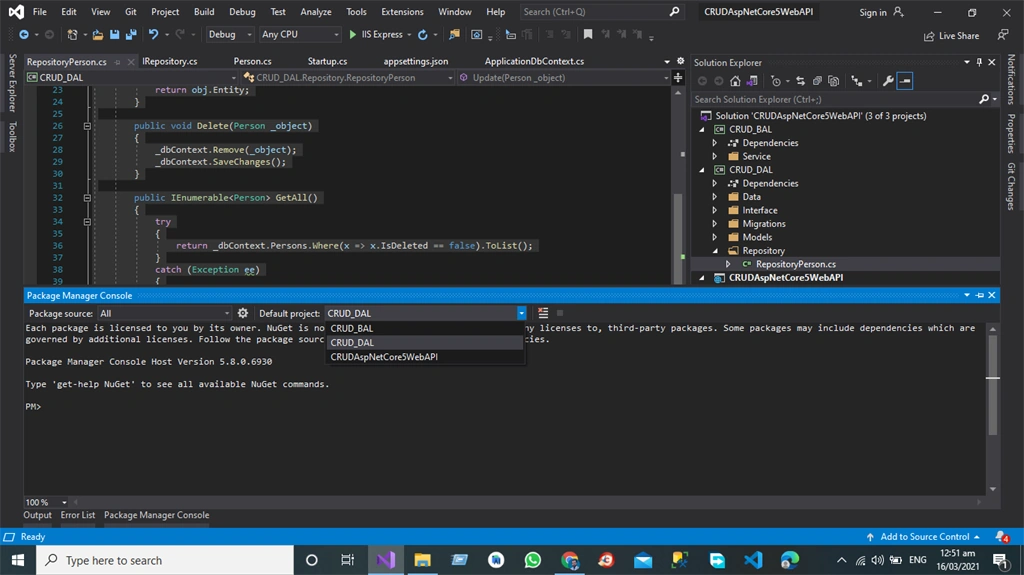Click Sync with Active Document icon
This screenshot has height=575, width=1024.
pos(800,81)
